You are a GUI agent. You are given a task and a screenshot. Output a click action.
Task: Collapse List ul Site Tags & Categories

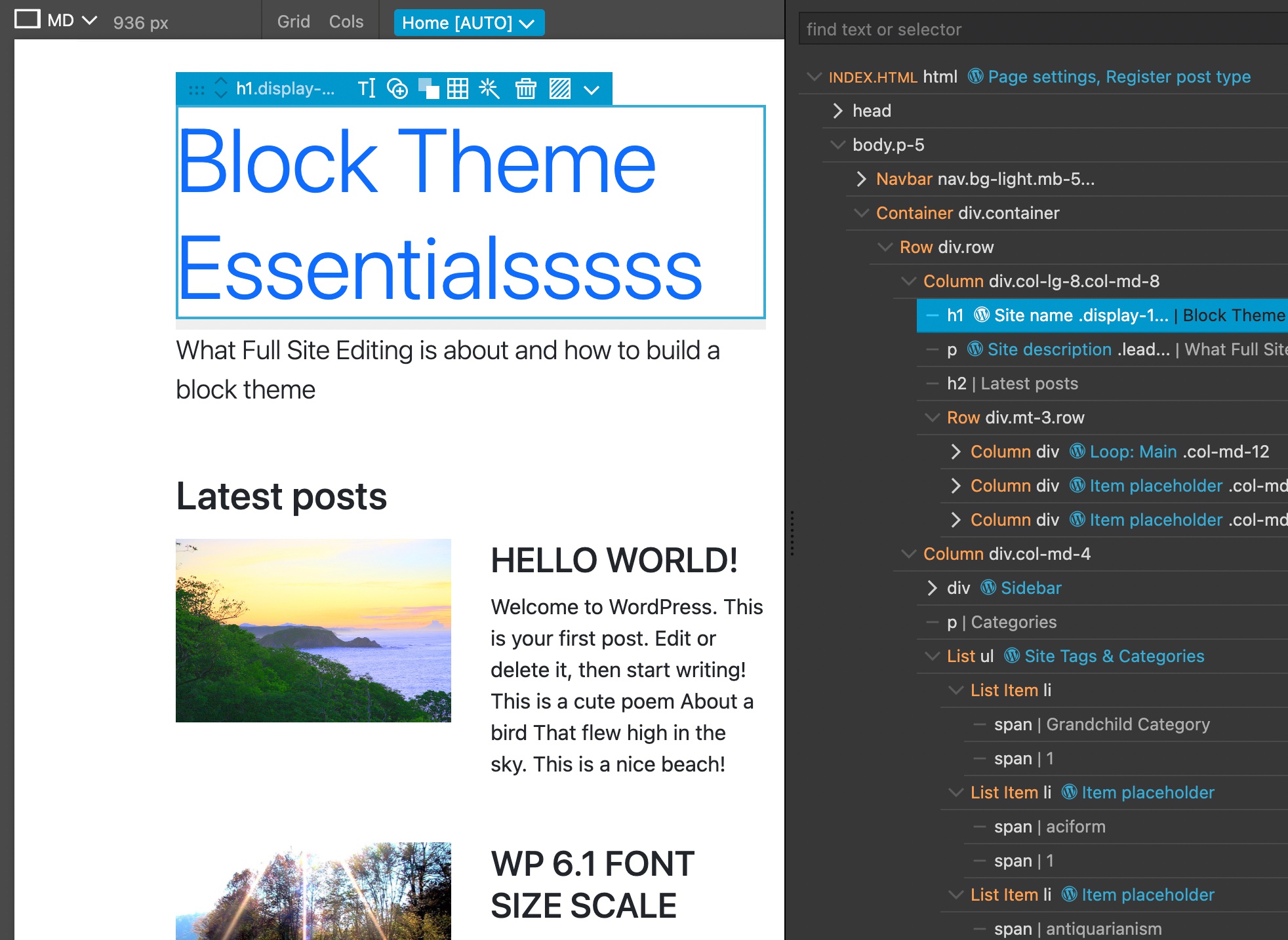point(932,656)
